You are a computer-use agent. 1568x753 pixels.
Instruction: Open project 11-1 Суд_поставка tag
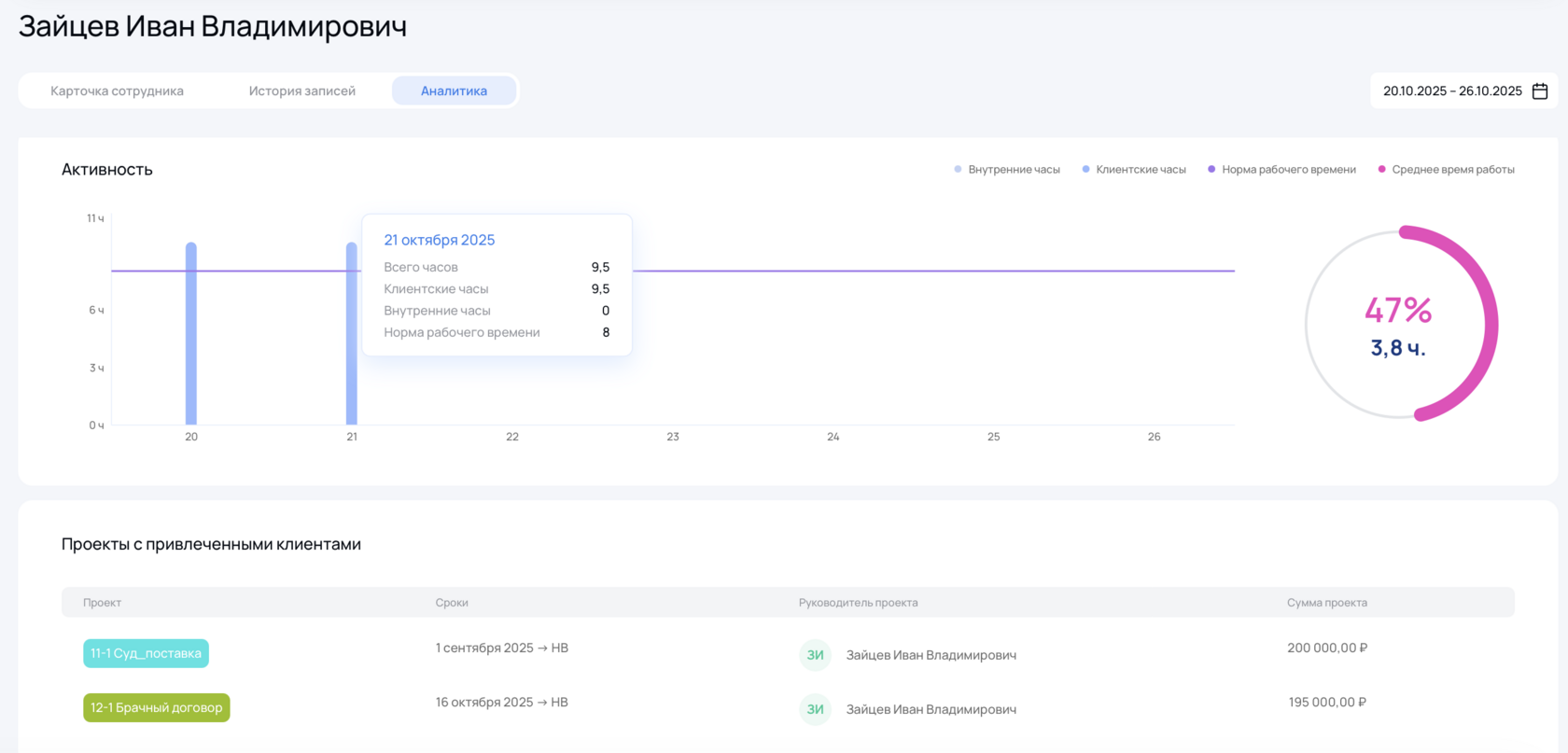click(146, 653)
